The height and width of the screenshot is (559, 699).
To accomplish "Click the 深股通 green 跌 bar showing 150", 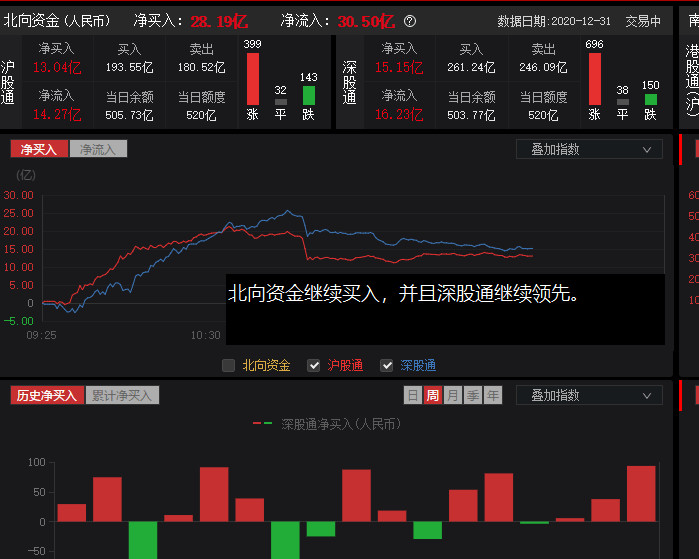I will tap(651, 99).
